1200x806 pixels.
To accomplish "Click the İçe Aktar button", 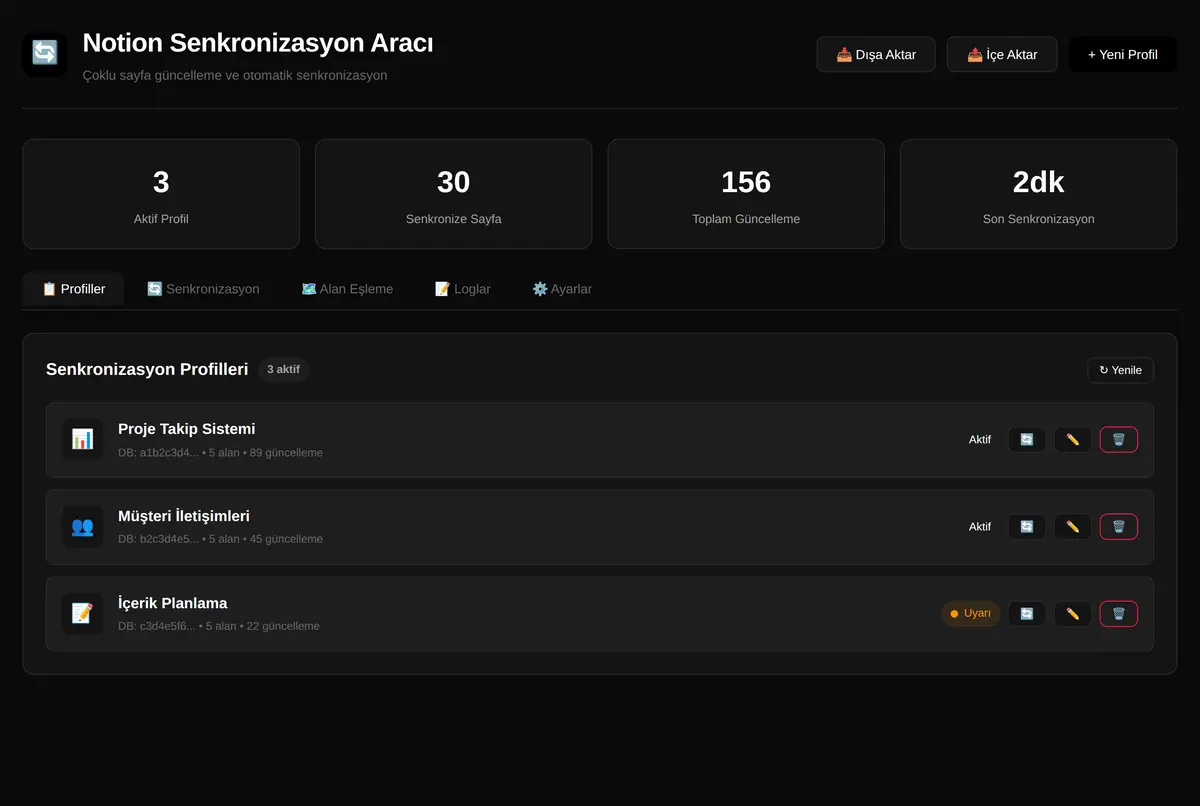I will pyautogui.click(x=1002, y=54).
